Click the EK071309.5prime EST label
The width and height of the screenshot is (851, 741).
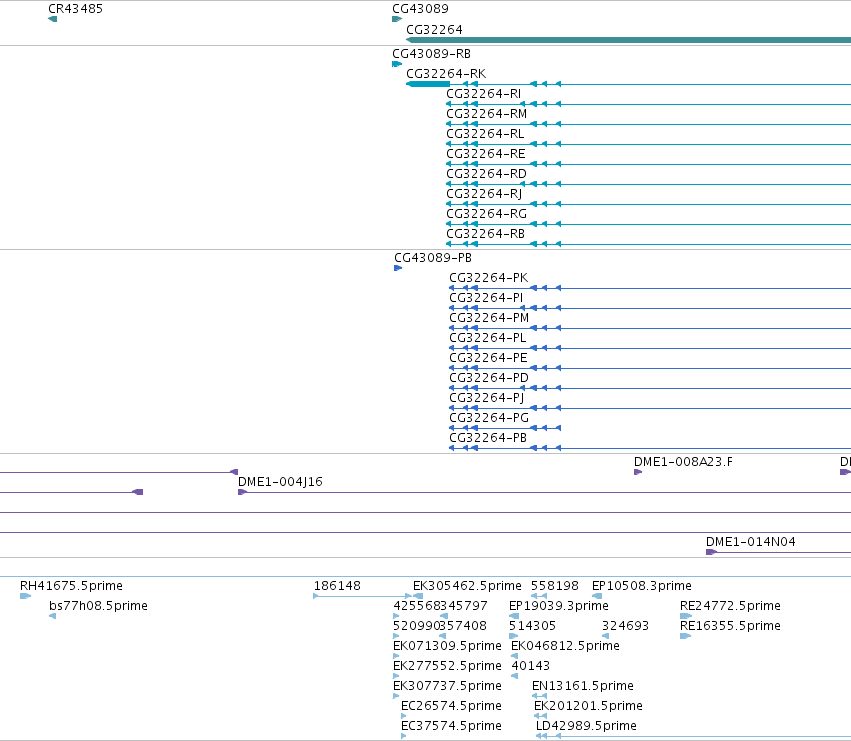point(447,646)
